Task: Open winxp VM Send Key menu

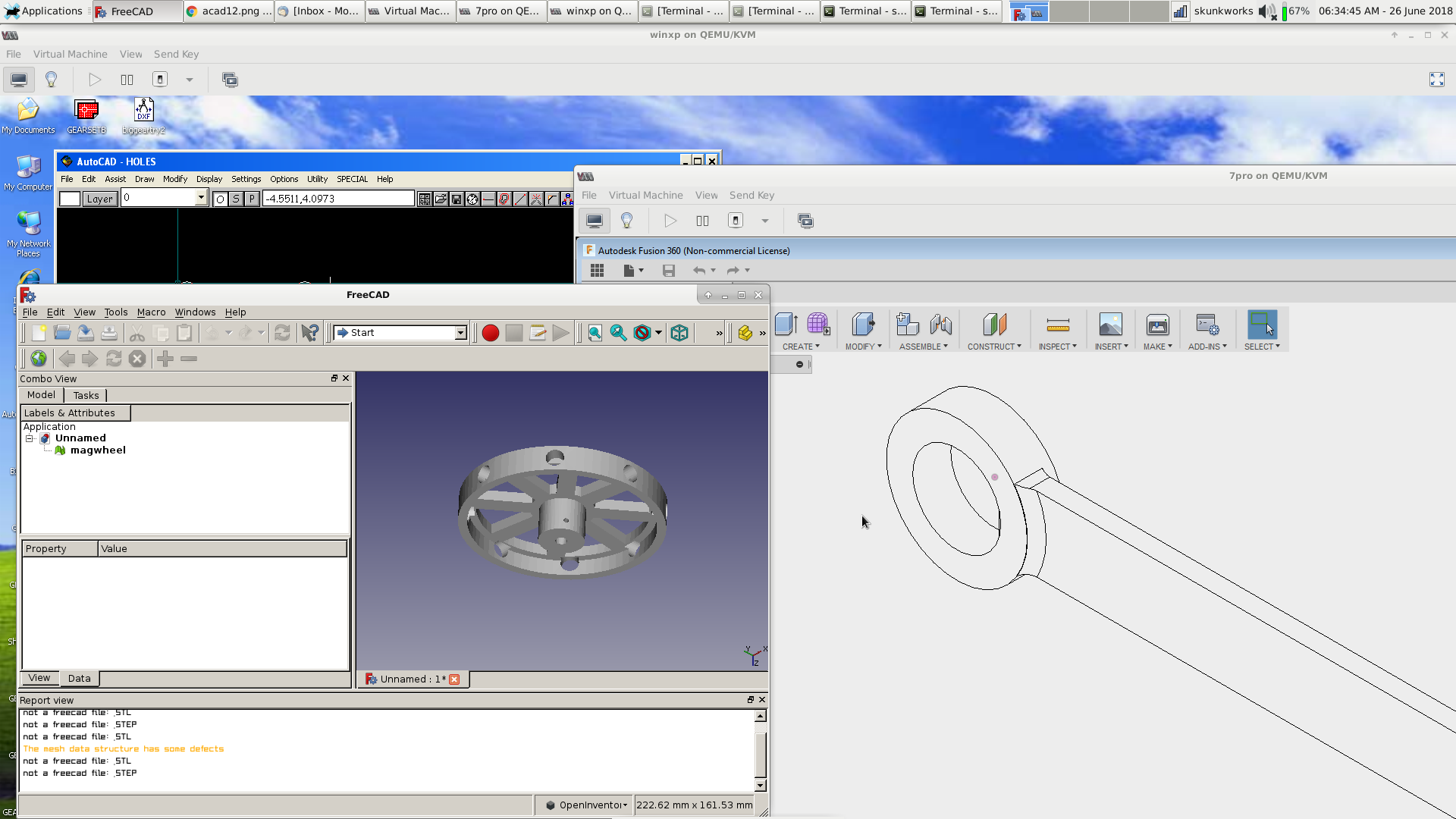Action: 176,55
